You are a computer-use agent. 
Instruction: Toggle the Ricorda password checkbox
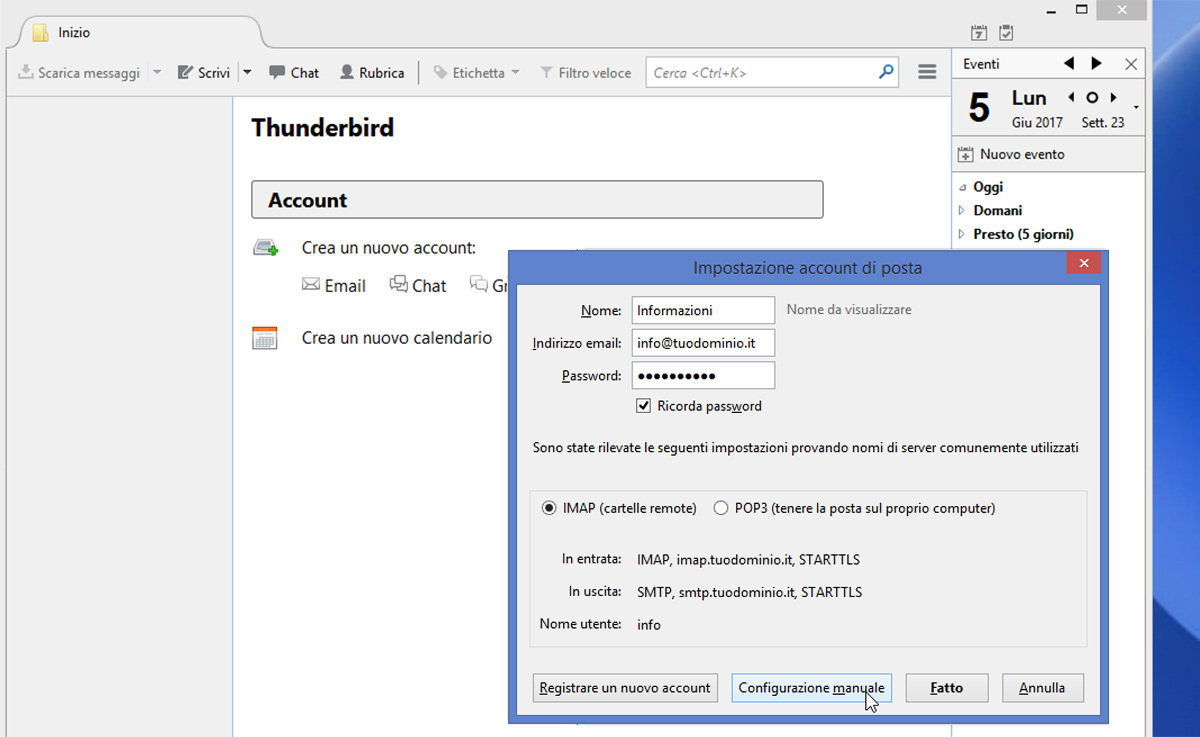644,406
